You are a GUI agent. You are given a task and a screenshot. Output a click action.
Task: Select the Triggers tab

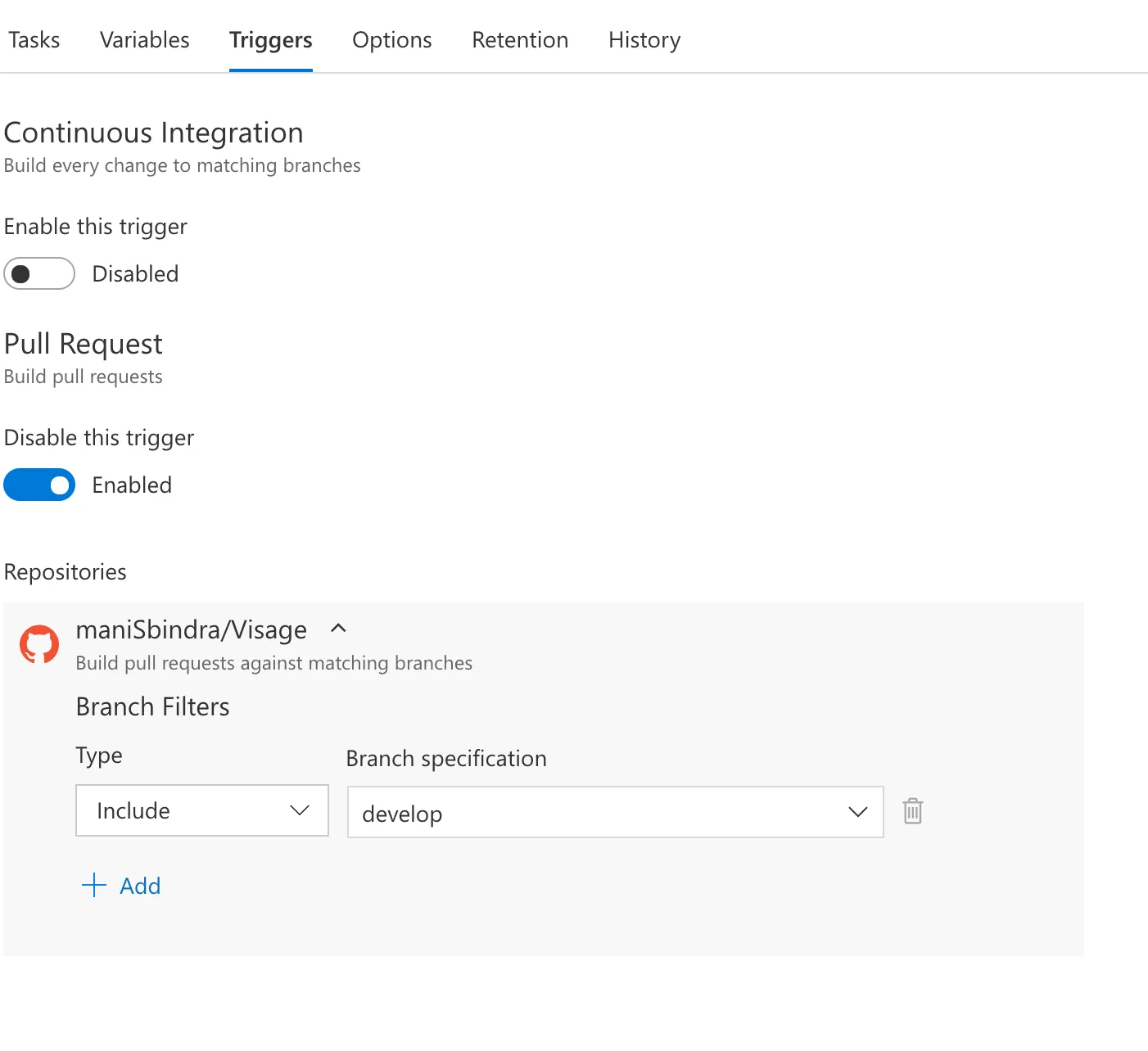[x=270, y=39]
